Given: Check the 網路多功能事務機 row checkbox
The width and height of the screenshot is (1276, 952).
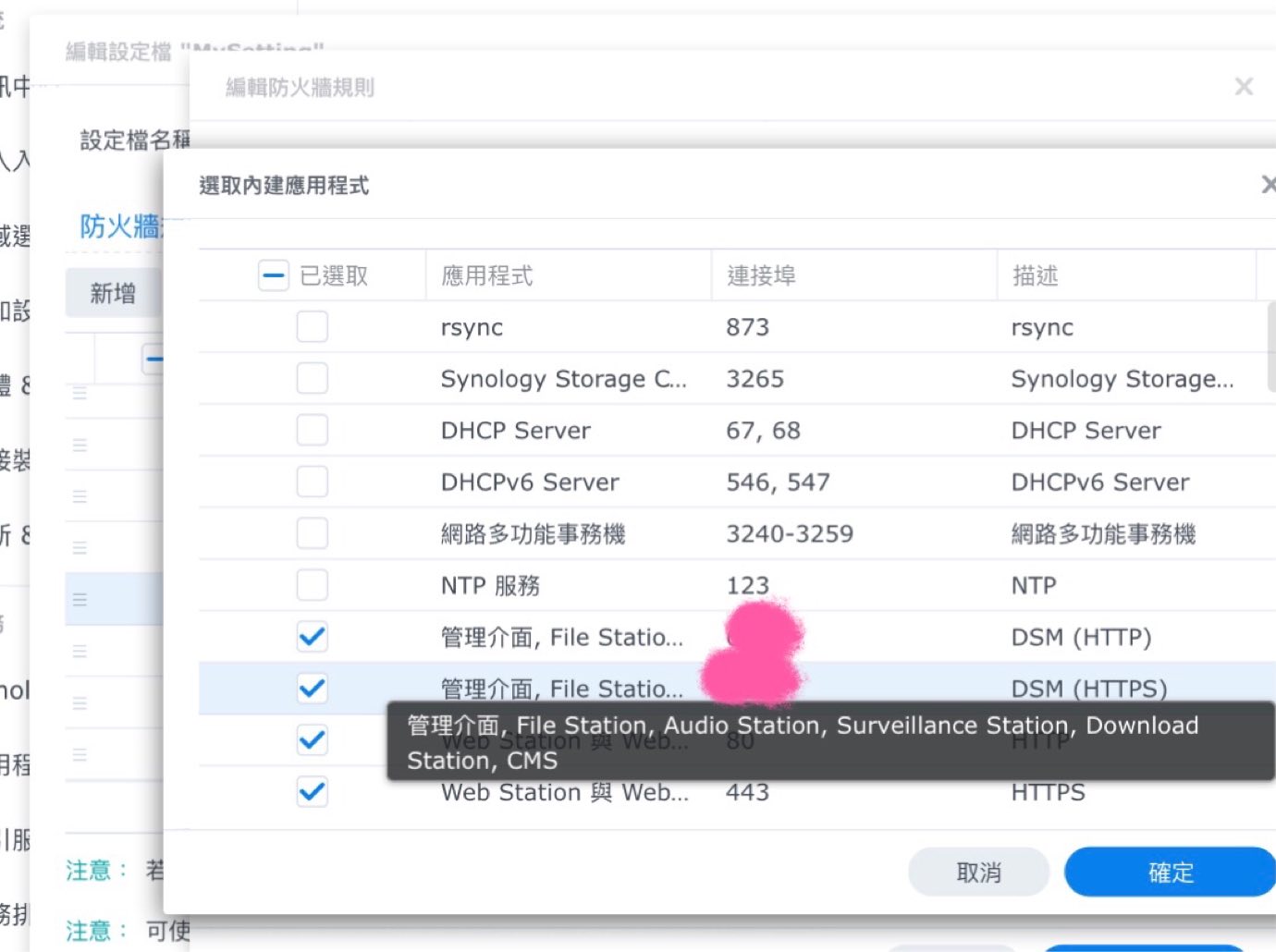Looking at the screenshot, I should (313, 533).
